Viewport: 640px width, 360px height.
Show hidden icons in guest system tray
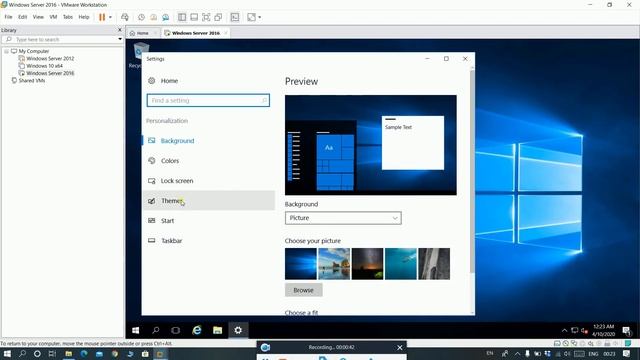564,331
